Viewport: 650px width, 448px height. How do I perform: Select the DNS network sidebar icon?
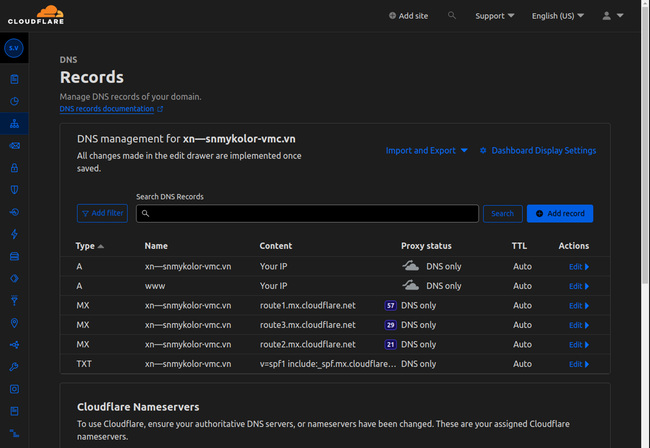14,124
